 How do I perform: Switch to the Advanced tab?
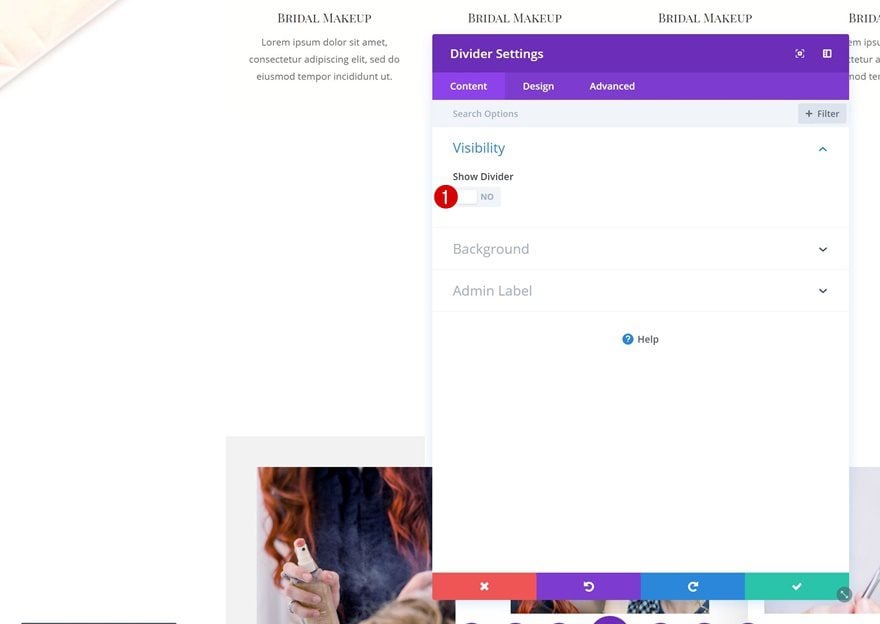612,86
